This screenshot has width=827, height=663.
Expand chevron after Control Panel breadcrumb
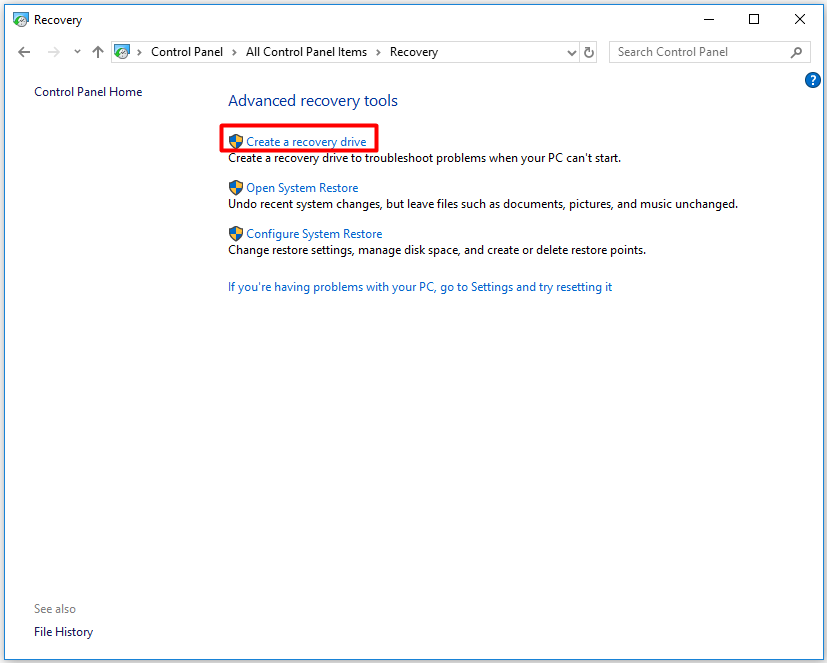coord(235,52)
